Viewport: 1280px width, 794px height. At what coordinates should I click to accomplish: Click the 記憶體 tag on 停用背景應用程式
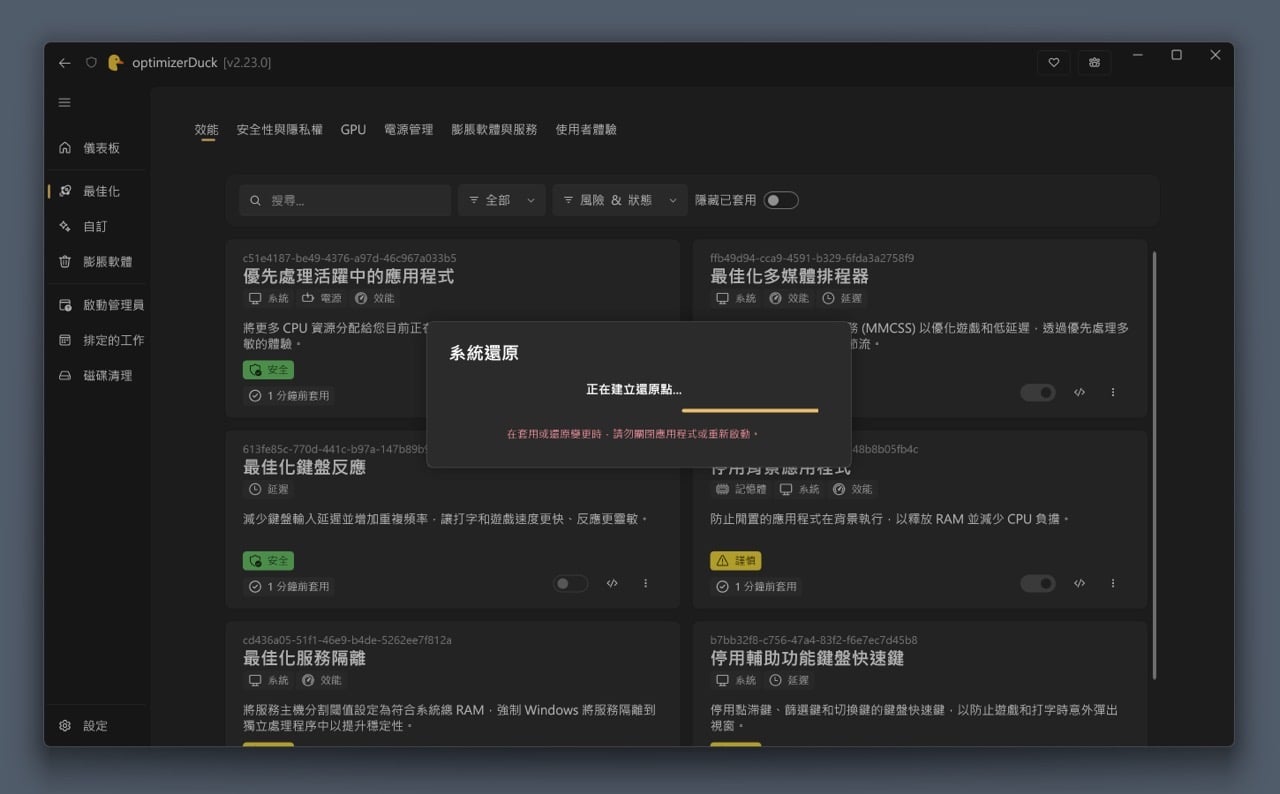[x=741, y=489]
